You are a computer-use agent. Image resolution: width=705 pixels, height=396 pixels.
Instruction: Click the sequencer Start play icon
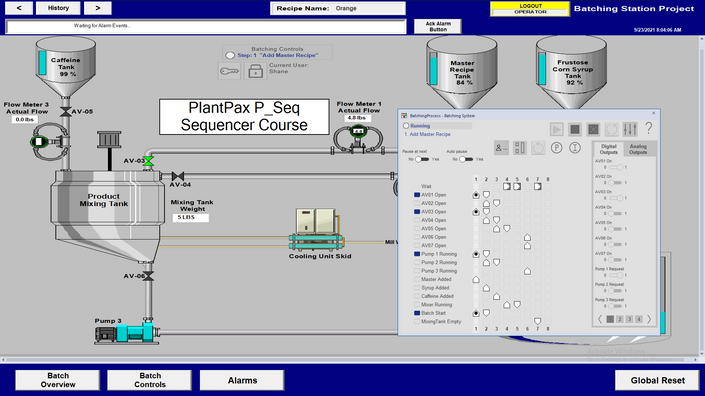click(x=556, y=129)
